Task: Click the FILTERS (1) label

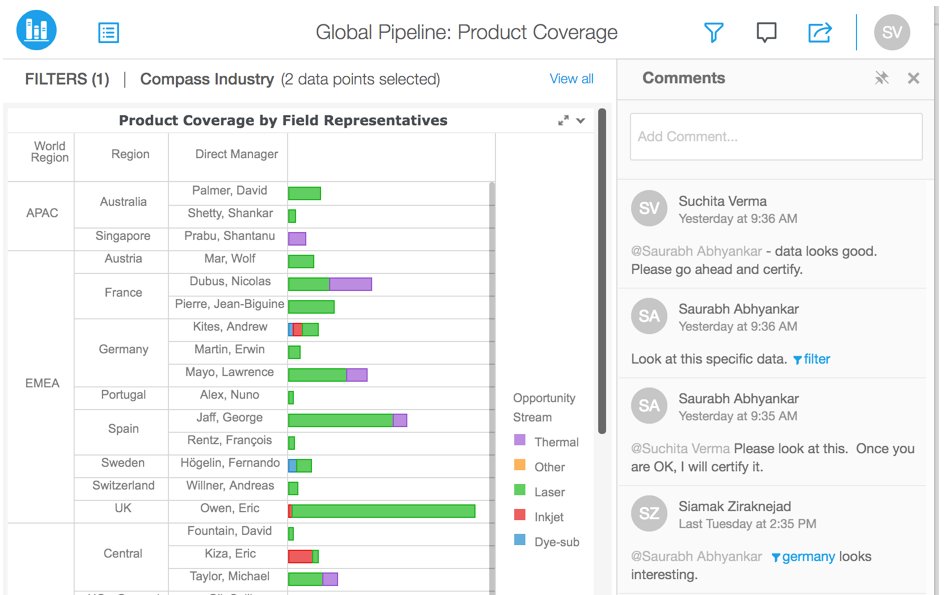Action: [x=67, y=79]
